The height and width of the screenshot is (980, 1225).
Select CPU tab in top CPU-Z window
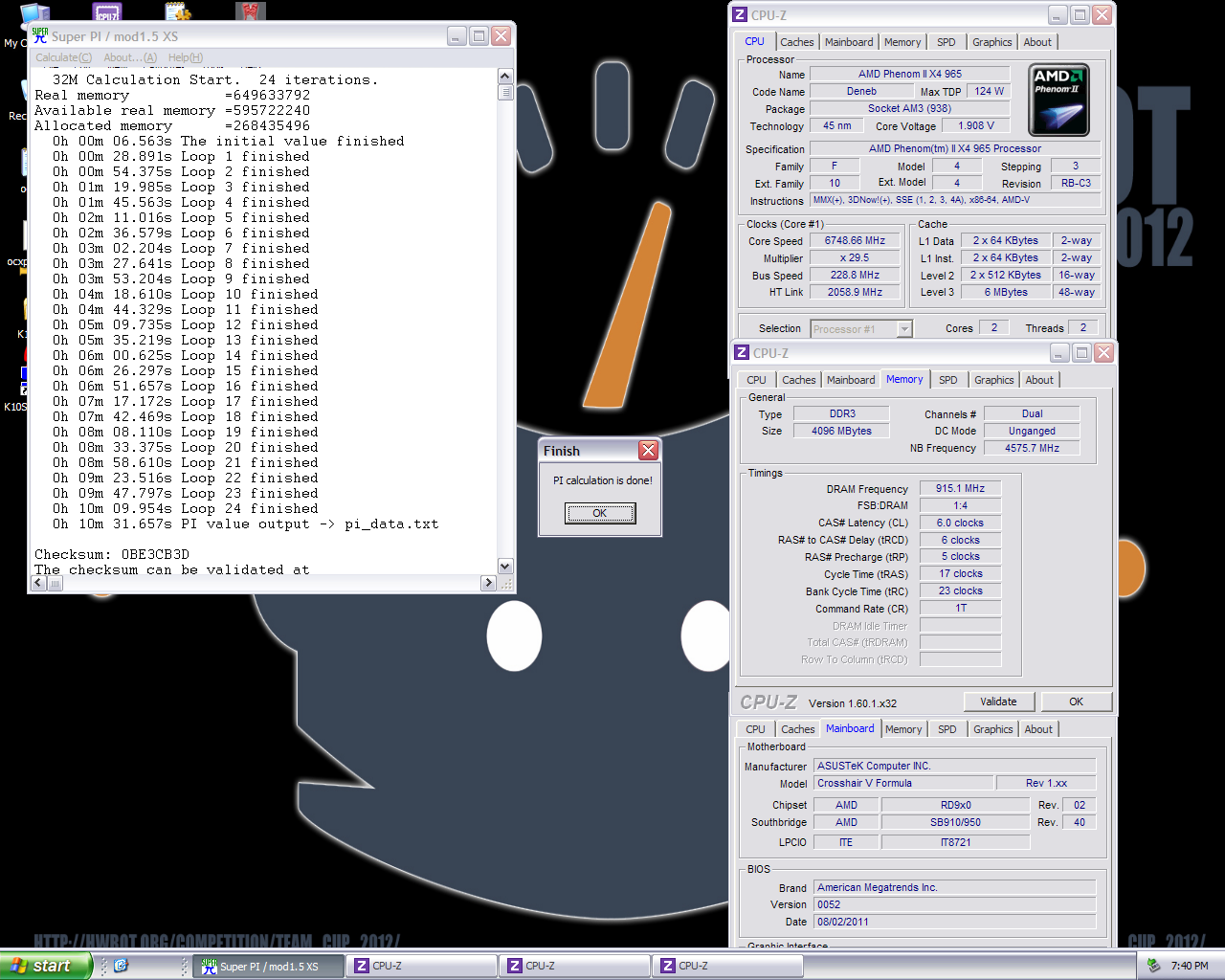[x=755, y=41]
